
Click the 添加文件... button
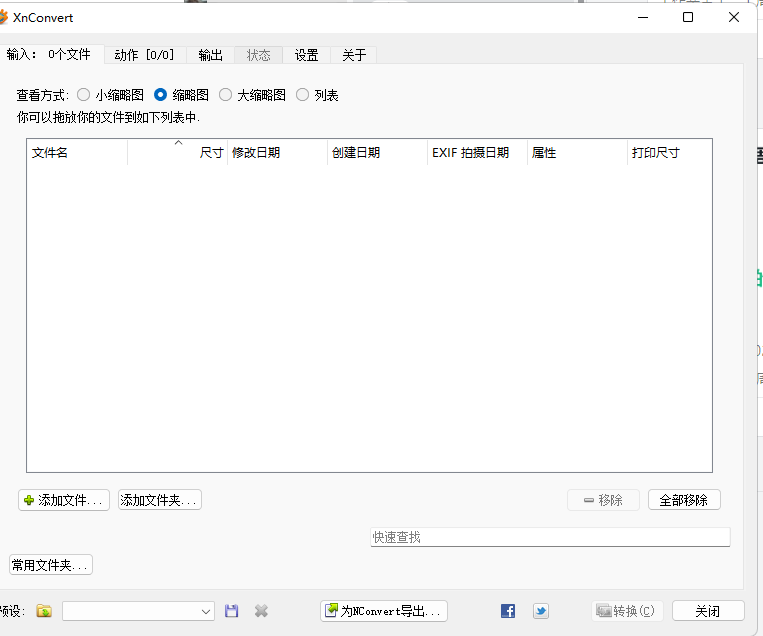pyautogui.click(x=64, y=500)
